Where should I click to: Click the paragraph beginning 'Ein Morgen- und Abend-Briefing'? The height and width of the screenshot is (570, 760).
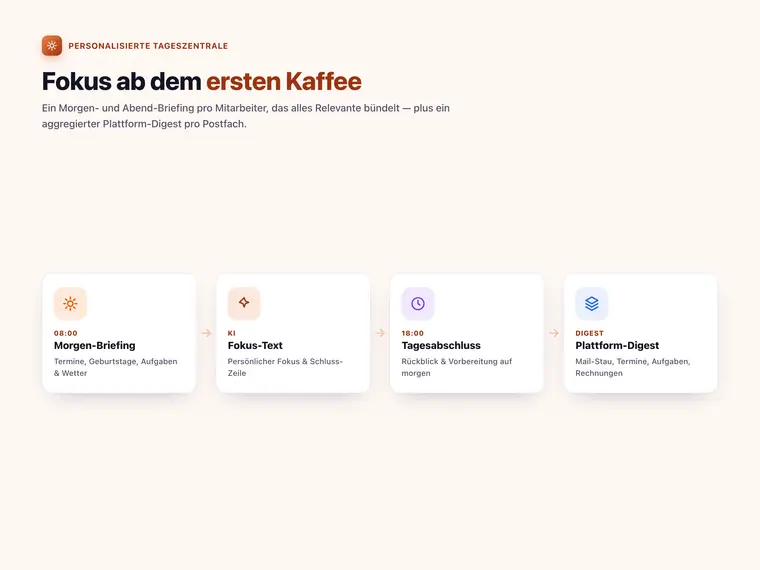pyautogui.click(x=246, y=116)
